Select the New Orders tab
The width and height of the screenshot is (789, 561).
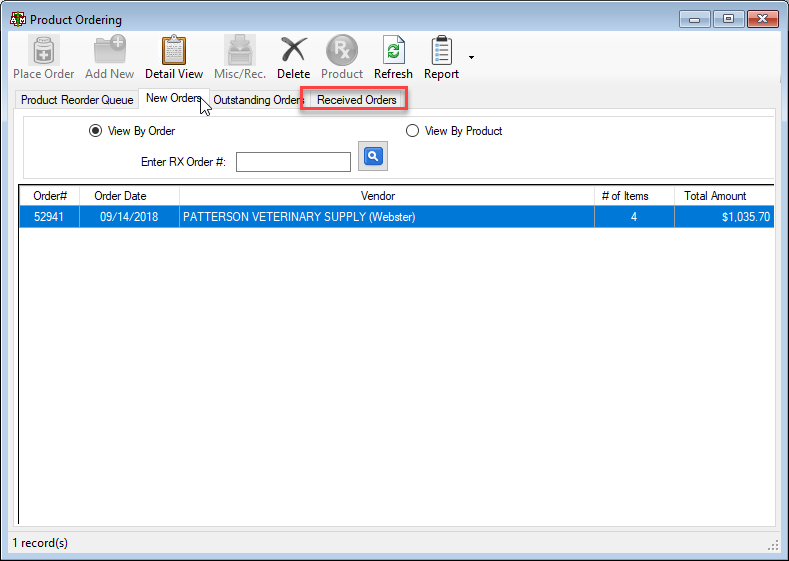174,98
